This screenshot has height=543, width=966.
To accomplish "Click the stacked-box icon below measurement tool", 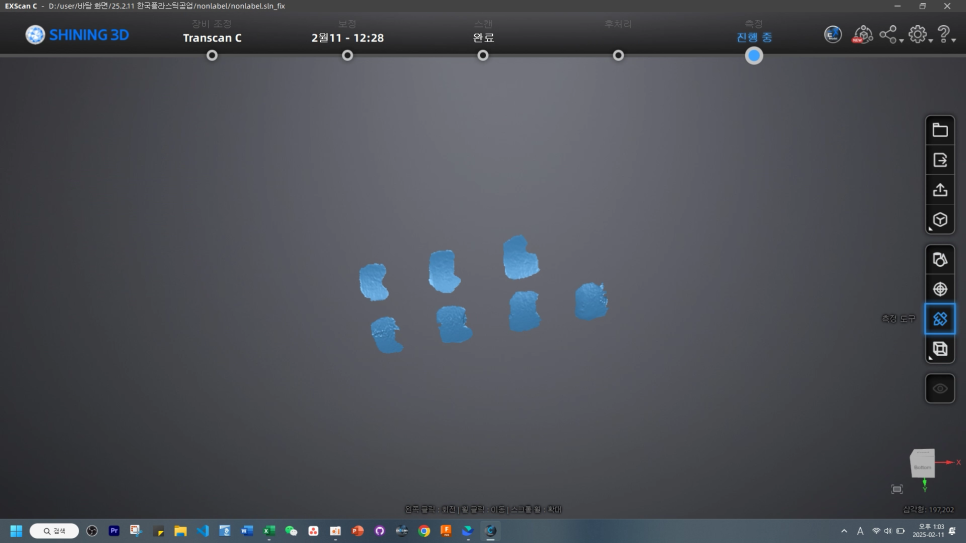I will pyautogui.click(x=940, y=349).
